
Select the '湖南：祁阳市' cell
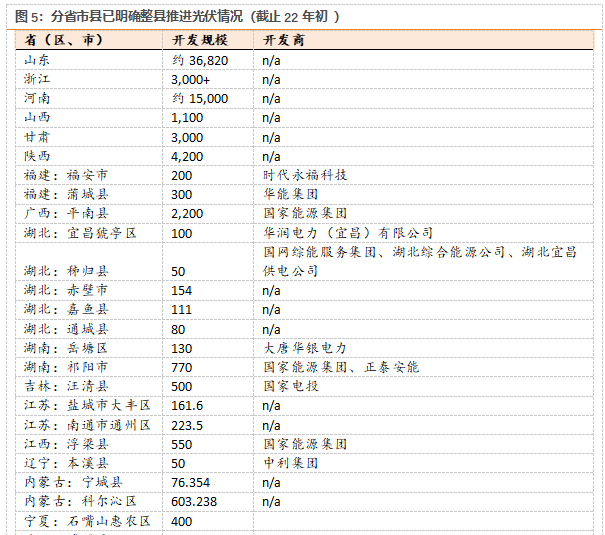(66, 367)
